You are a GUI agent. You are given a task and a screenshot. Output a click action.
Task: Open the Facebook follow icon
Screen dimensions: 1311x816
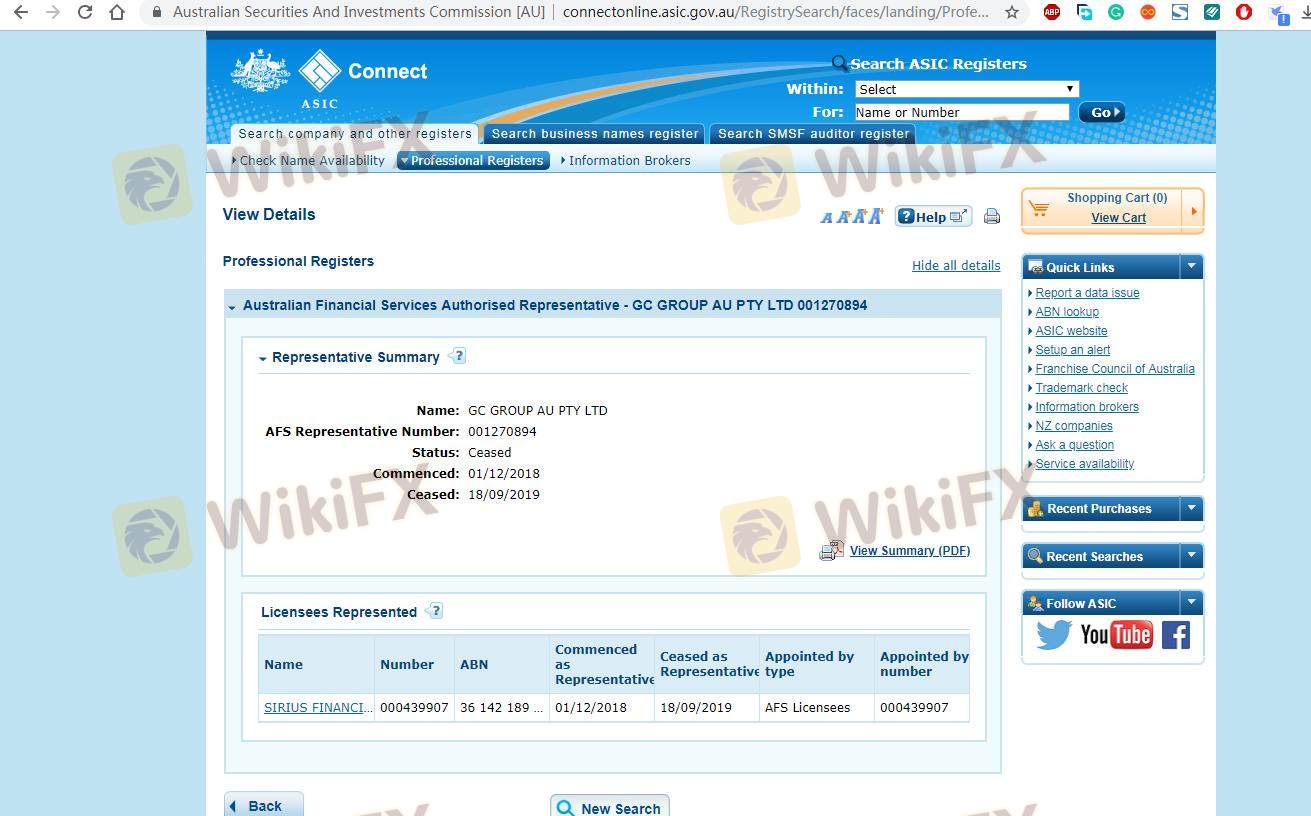point(1176,635)
